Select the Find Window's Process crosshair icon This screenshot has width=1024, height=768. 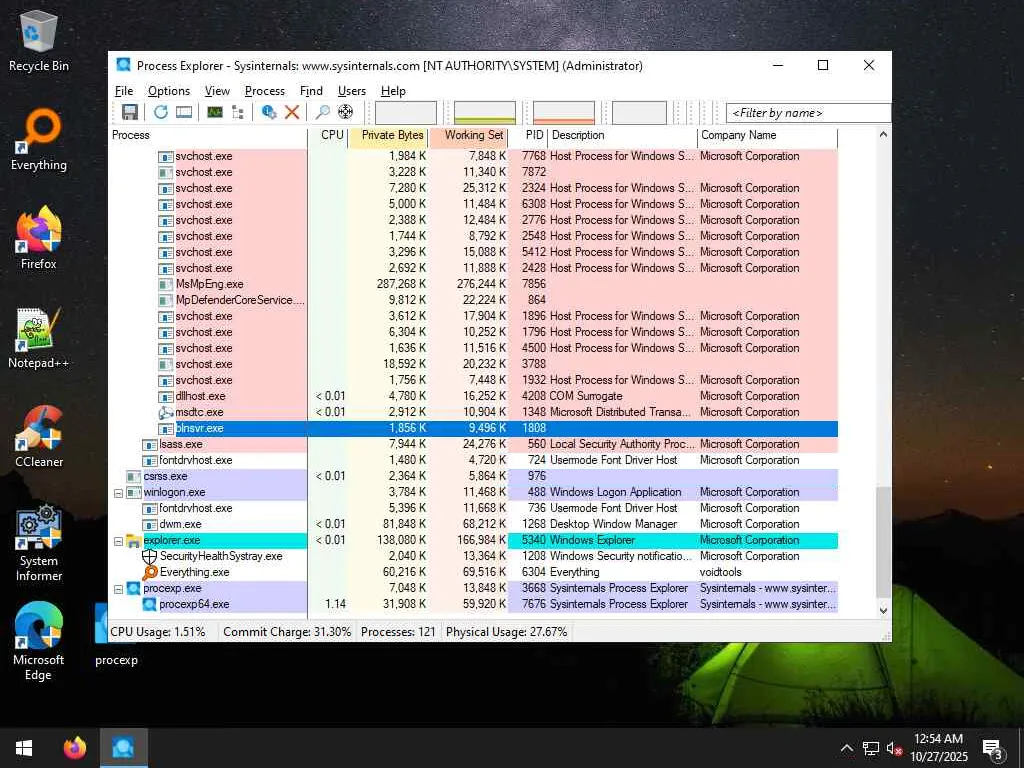[x=345, y=112]
